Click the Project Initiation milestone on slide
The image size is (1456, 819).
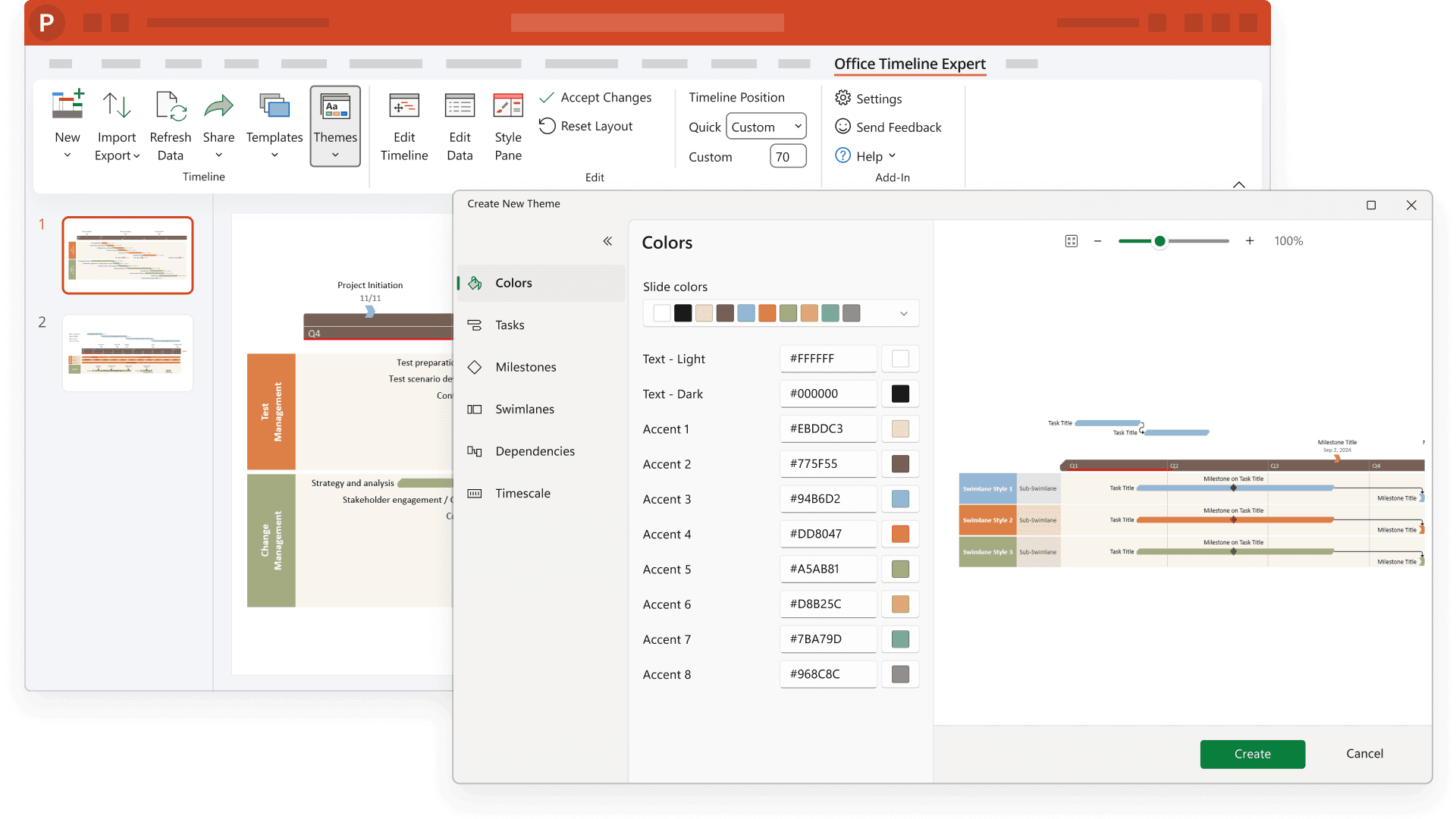pos(370,311)
